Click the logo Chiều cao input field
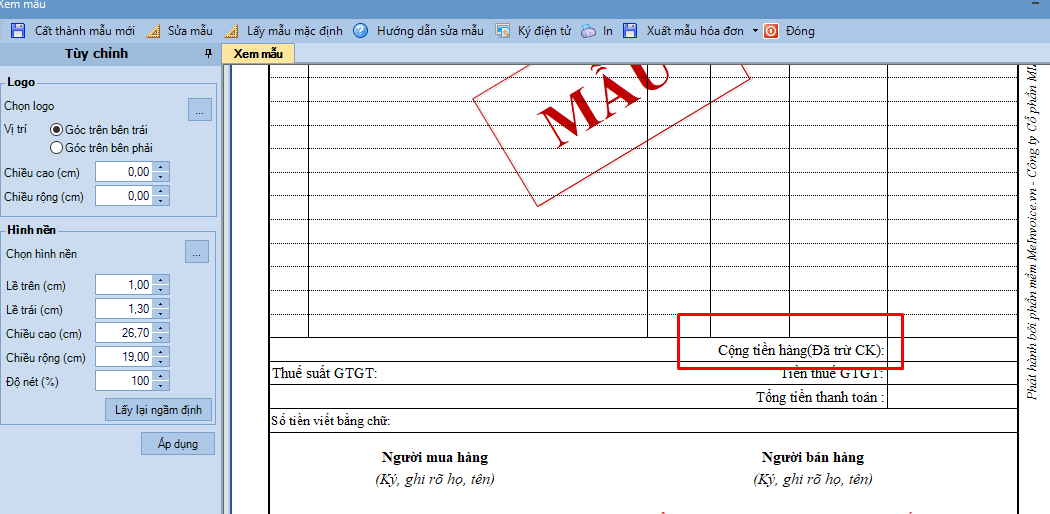 pyautogui.click(x=124, y=172)
